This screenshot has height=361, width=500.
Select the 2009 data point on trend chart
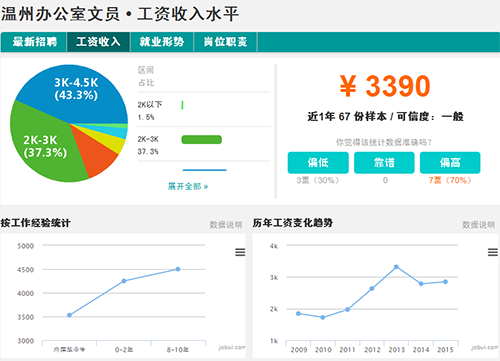pyautogui.click(x=298, y=314)
